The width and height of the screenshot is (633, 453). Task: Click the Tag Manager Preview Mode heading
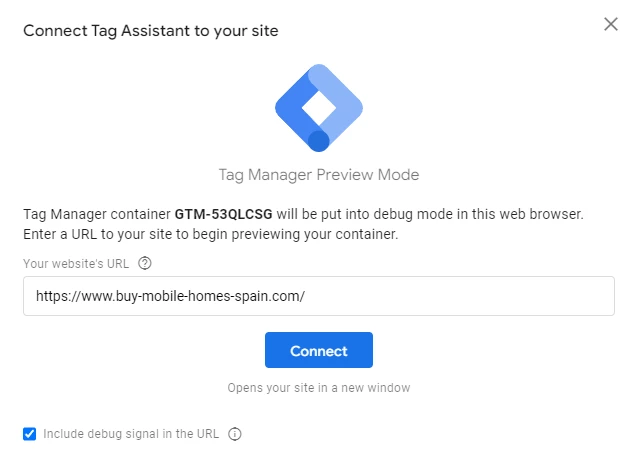(318, 175)
